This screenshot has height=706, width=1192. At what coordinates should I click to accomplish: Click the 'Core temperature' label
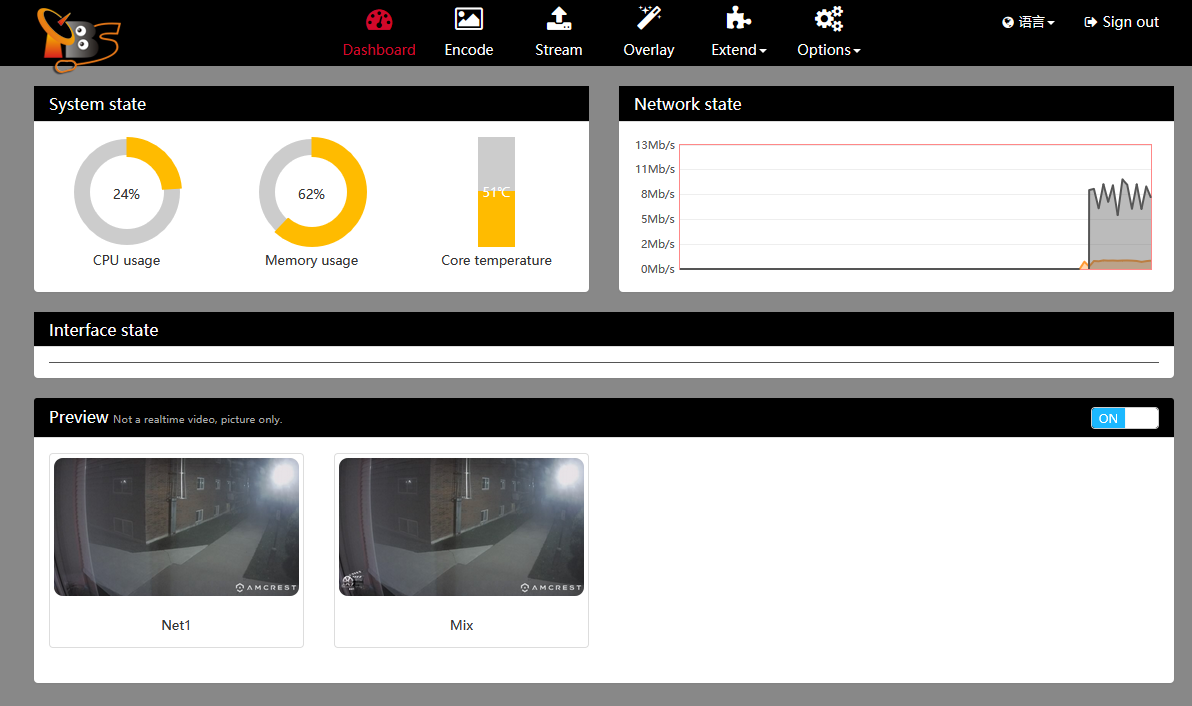click(x=496, y=261)
